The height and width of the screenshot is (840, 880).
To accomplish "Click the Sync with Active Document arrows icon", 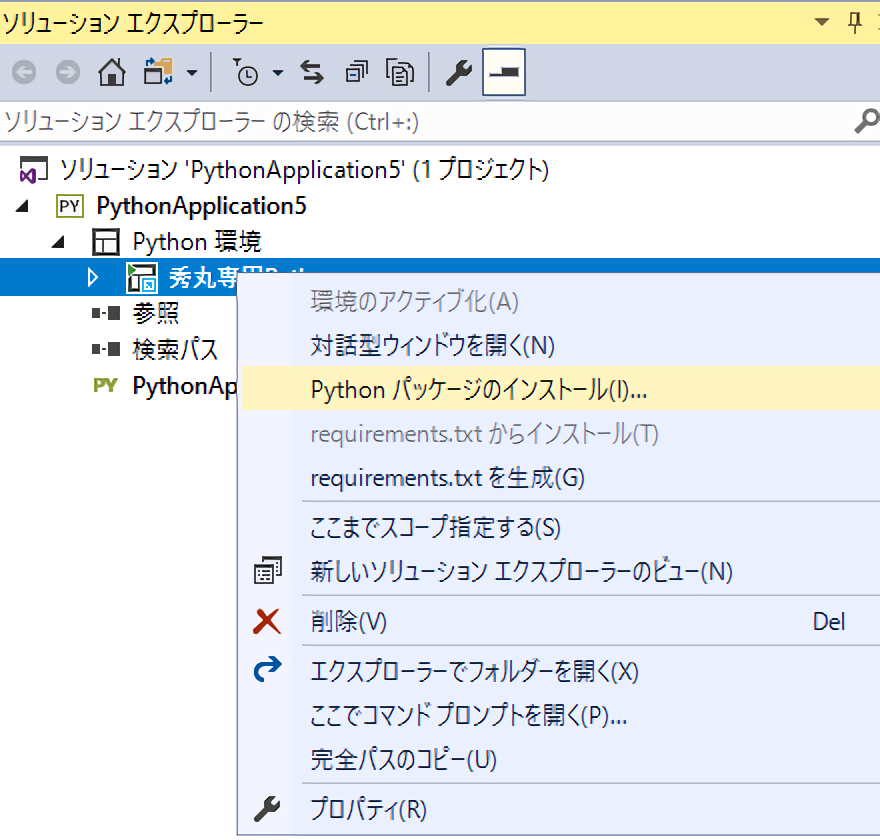I will [x=313, y=73].
